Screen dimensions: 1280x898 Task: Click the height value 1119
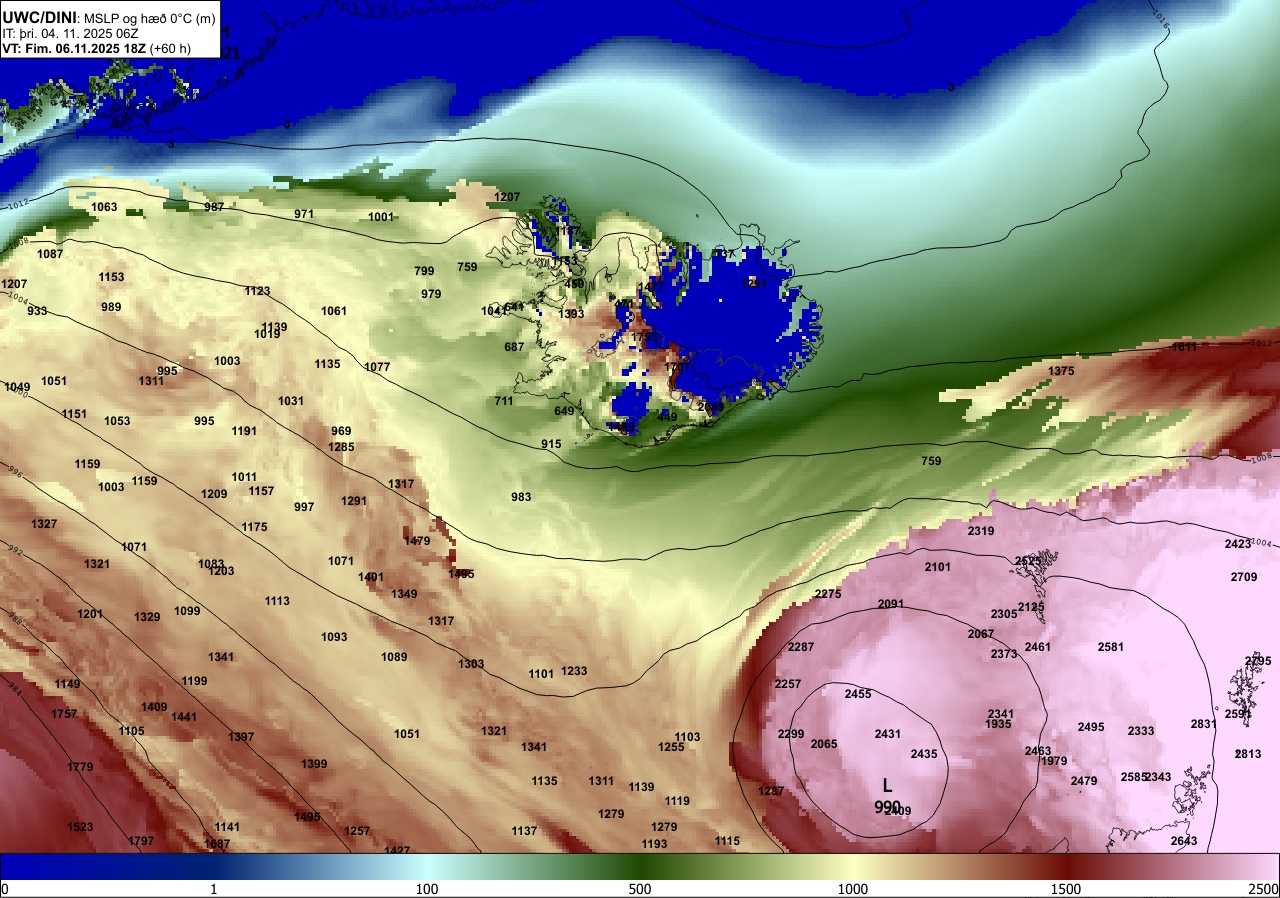(x=677, y=801)
